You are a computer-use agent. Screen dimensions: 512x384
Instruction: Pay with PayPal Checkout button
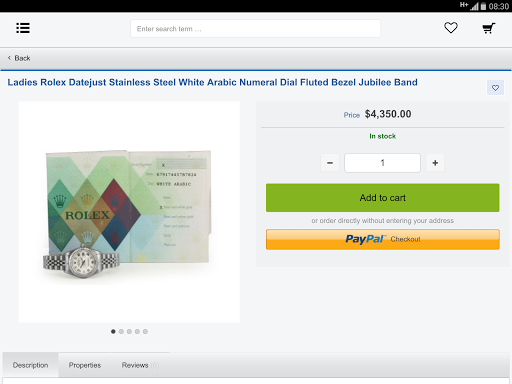tap(383, 239)
